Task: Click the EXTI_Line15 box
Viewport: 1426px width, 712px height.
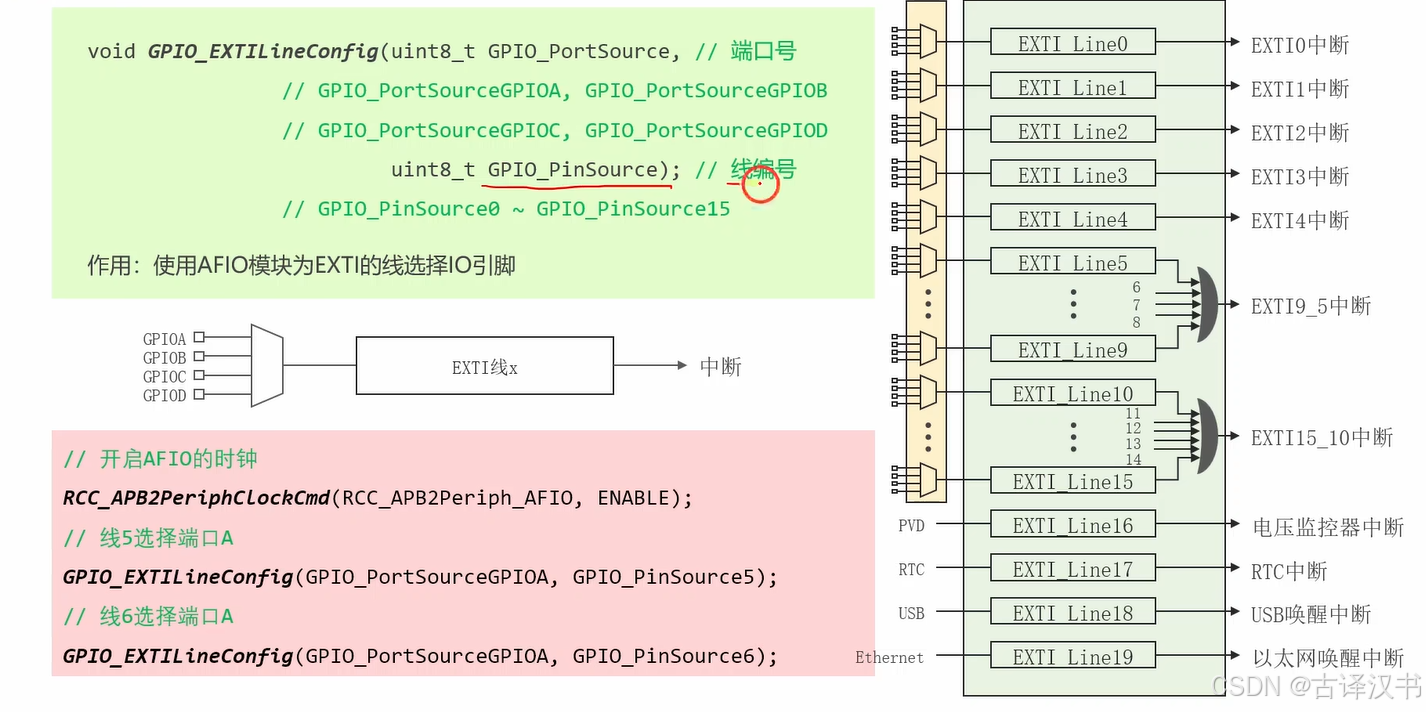Action: point(1073,481)
